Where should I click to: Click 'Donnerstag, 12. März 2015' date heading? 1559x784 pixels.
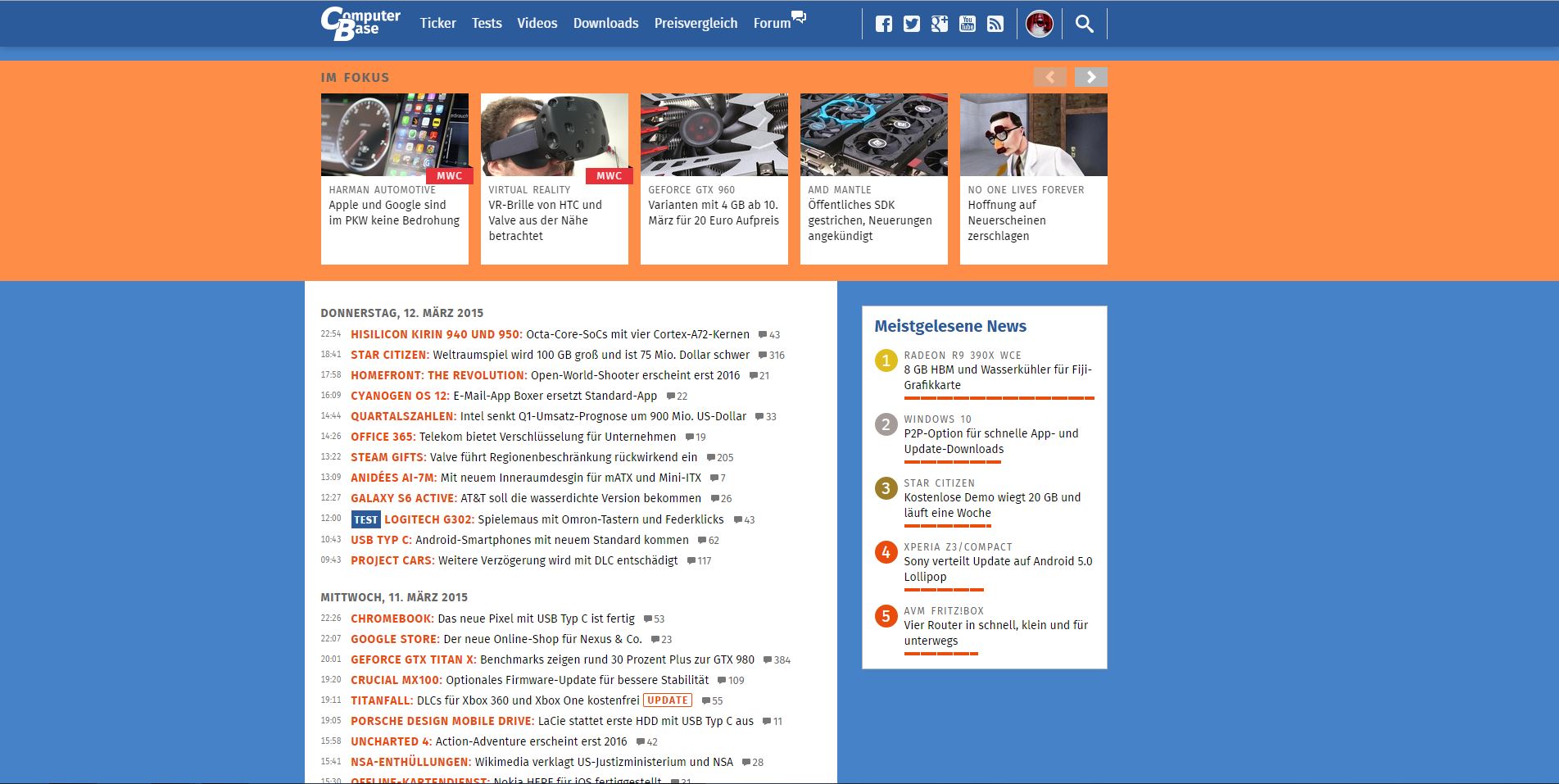[x=402, y=313]
